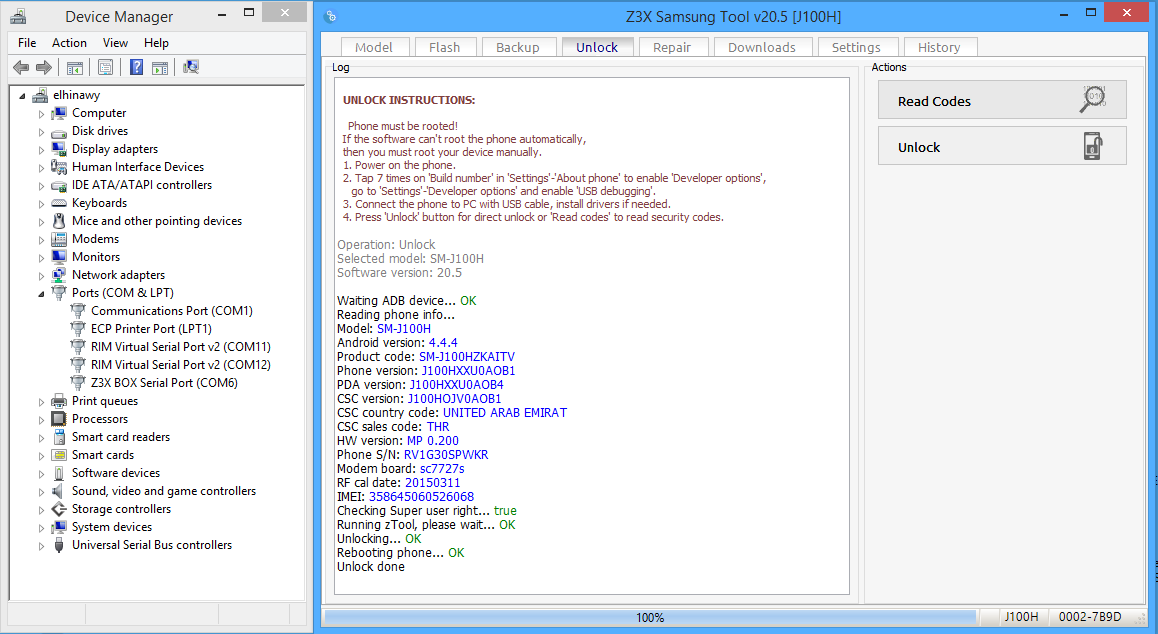1158x634 pixels.
Task: Click the Print queues printer icon
Action: 59,401
